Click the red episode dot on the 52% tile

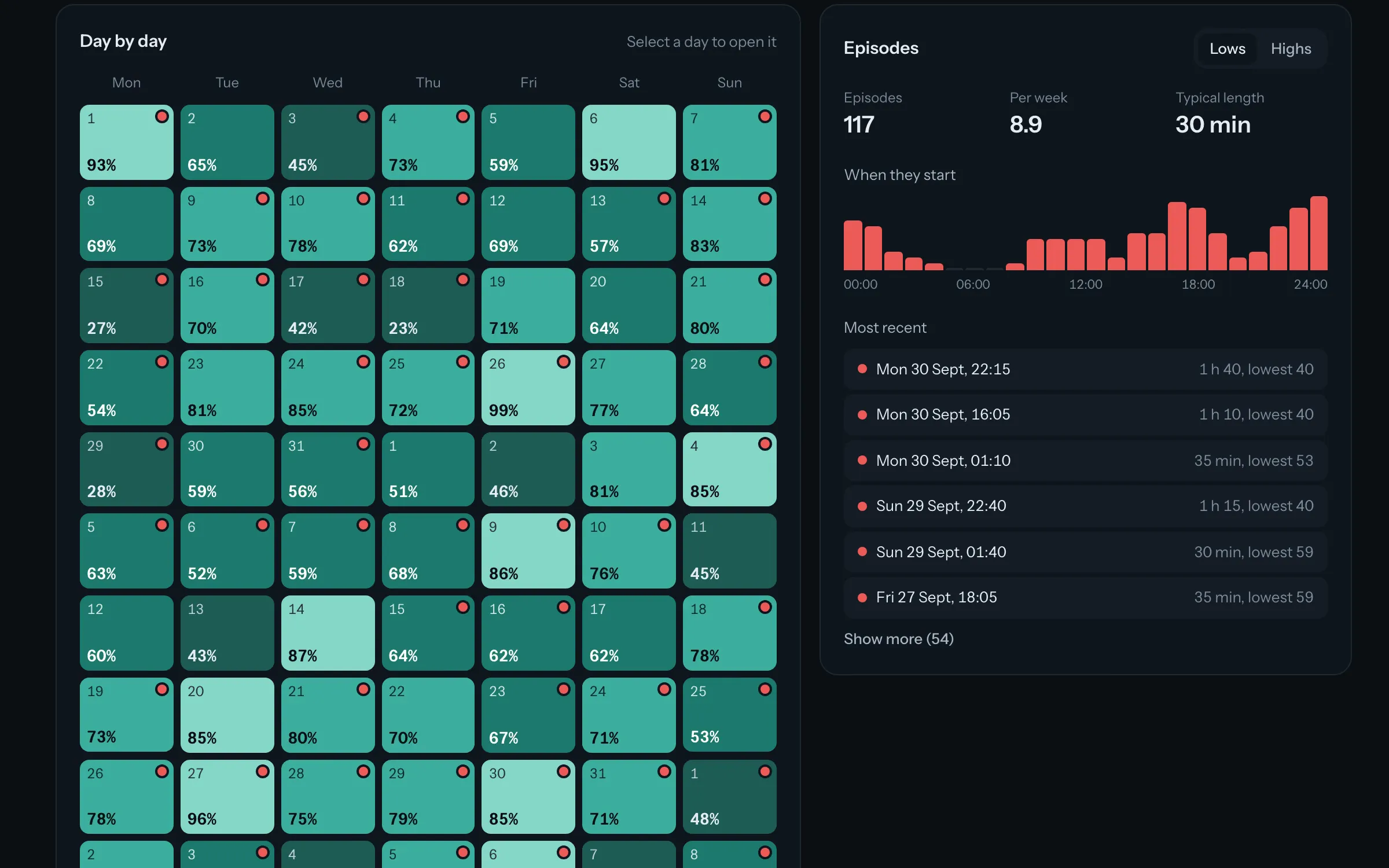263,525
